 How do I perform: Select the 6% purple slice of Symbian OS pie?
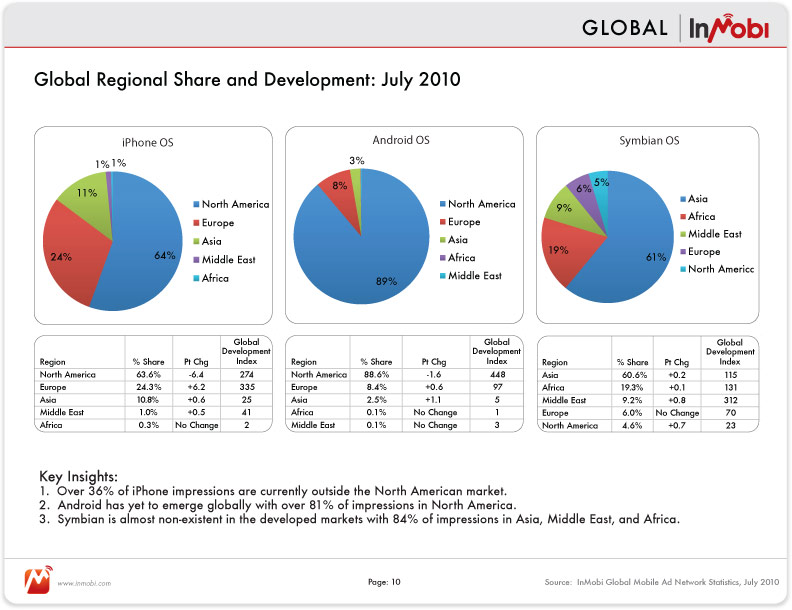click(585, 194)
